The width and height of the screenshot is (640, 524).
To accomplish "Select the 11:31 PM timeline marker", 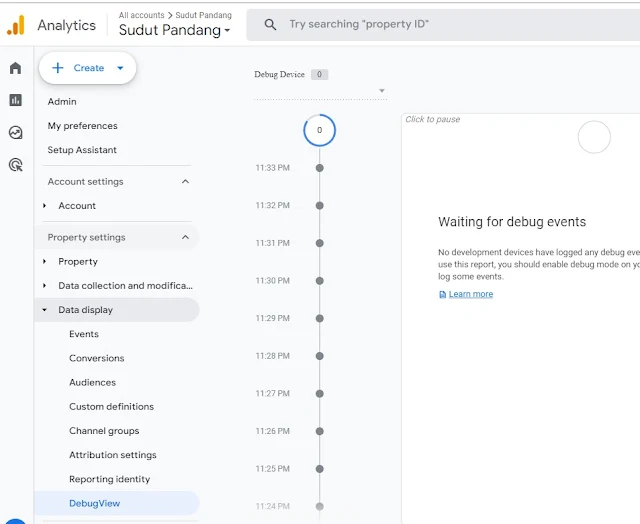I will point(320,243).
